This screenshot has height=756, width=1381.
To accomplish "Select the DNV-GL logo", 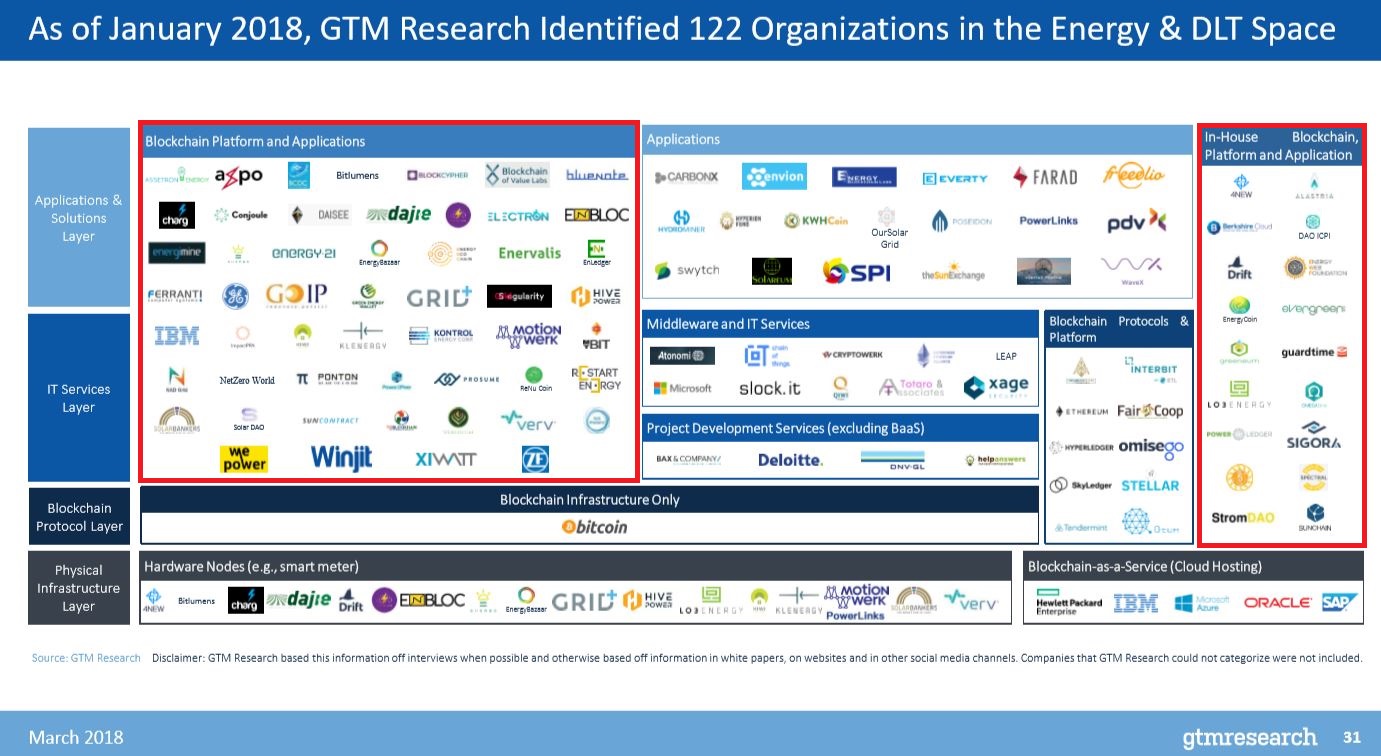I will tap(893, 459).
